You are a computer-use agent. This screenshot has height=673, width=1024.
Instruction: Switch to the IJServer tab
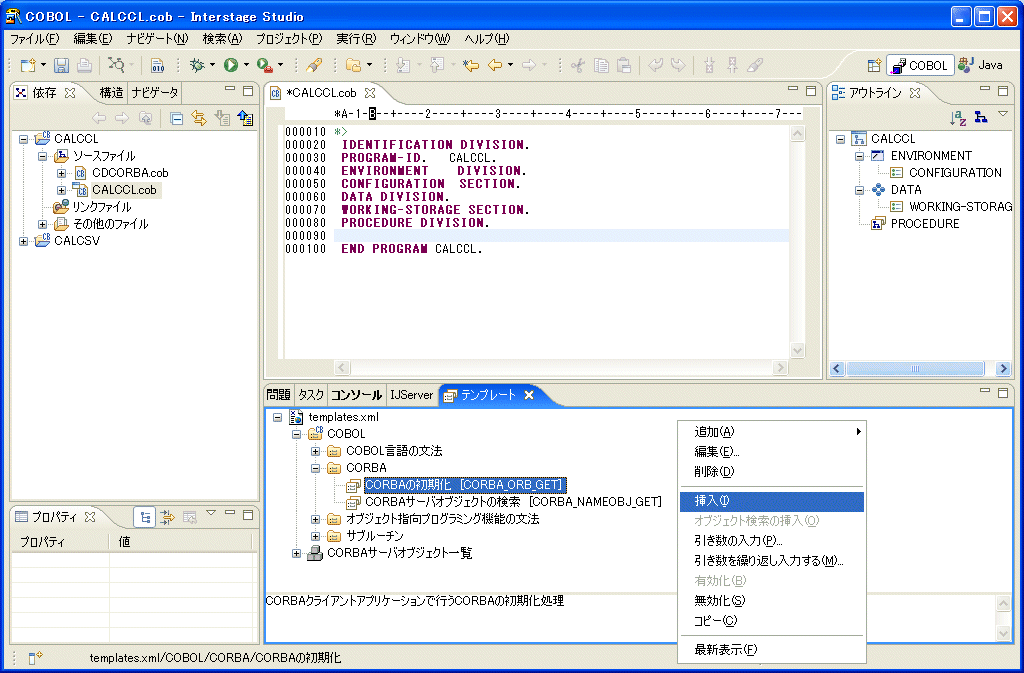tap(411, 395)
